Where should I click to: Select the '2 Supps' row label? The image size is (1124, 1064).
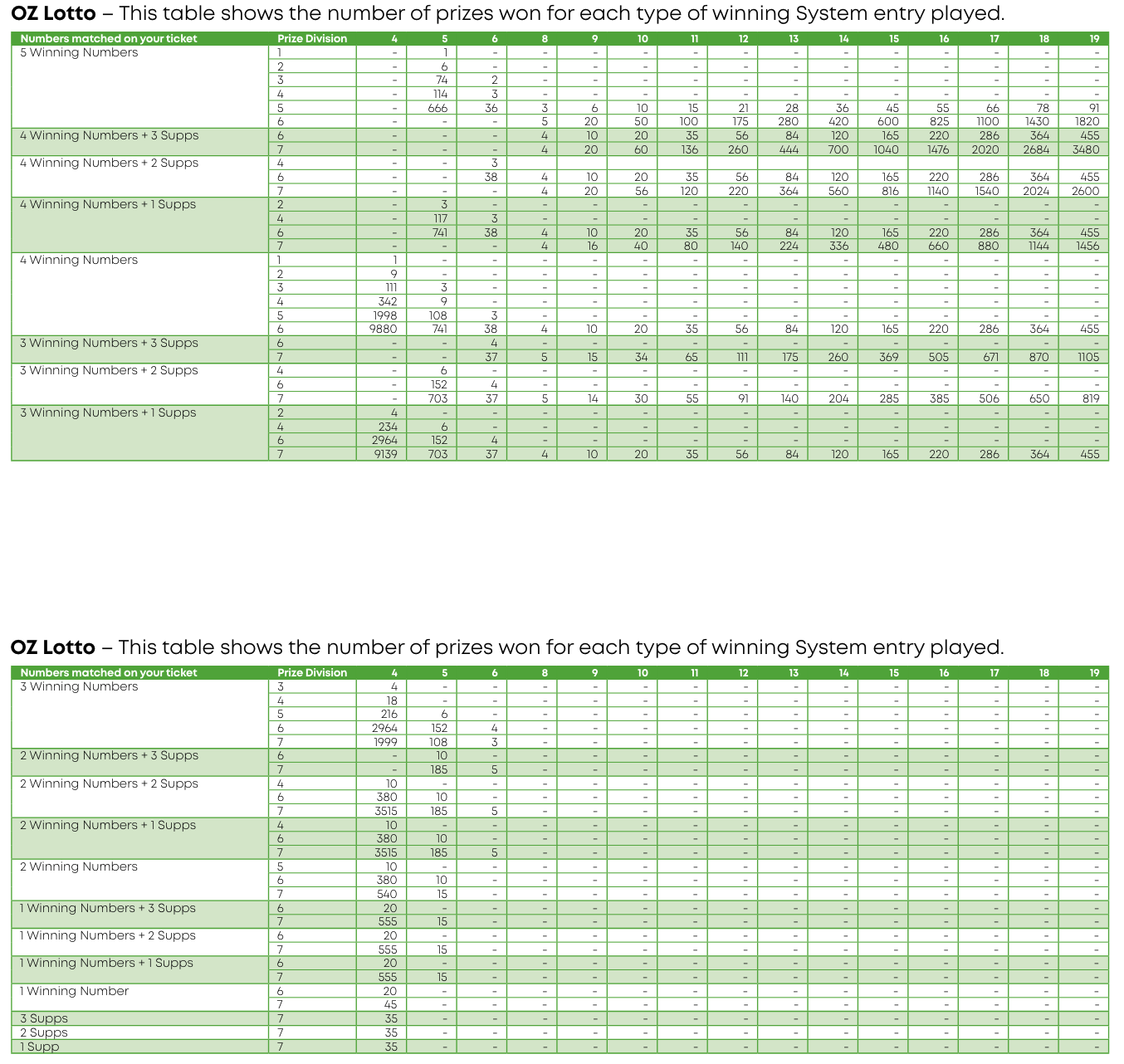44,1032
